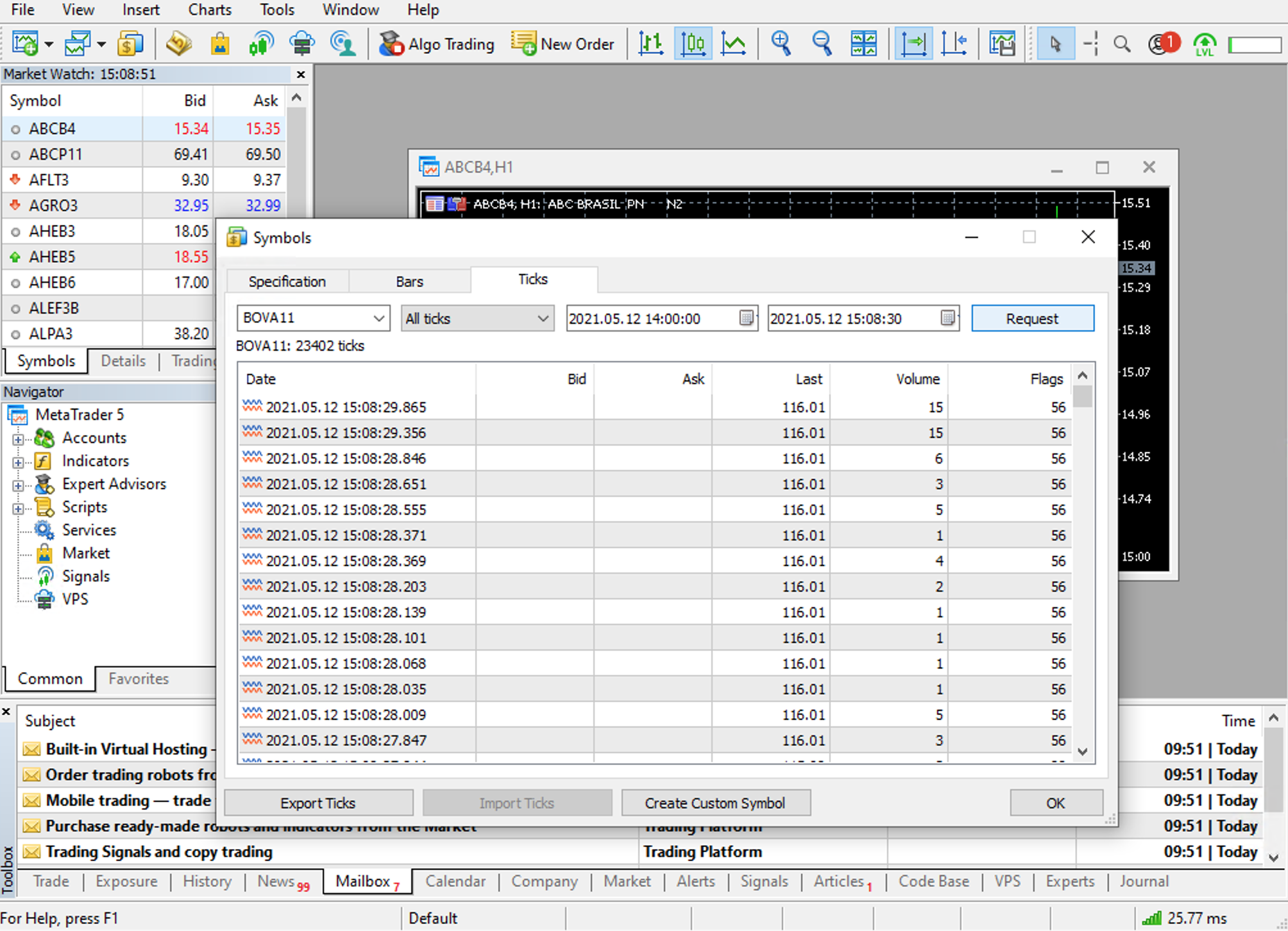Open the MQL5 community search icon

(343, 44)
